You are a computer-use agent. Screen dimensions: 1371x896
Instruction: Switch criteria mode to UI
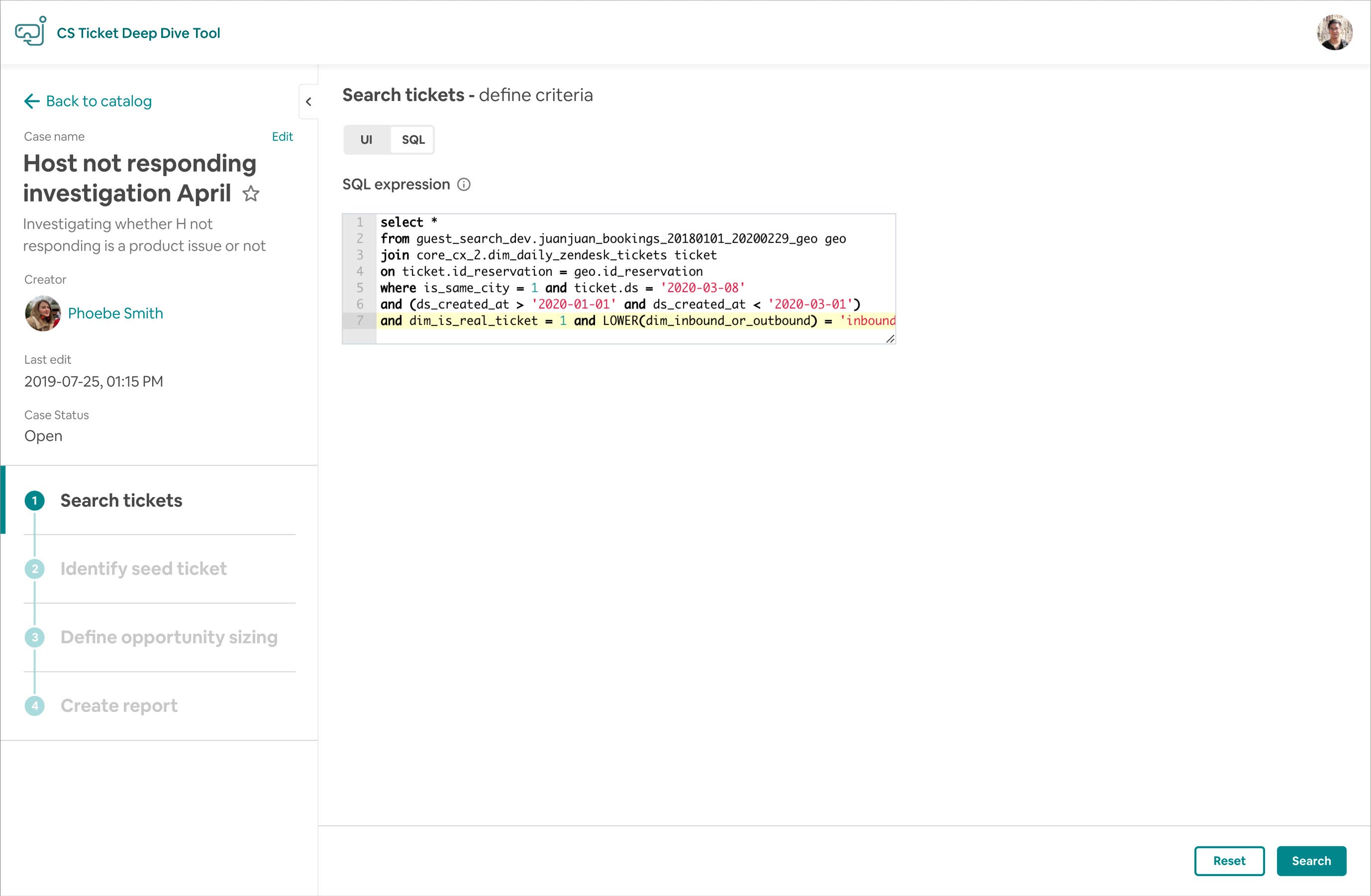(366, 140)
